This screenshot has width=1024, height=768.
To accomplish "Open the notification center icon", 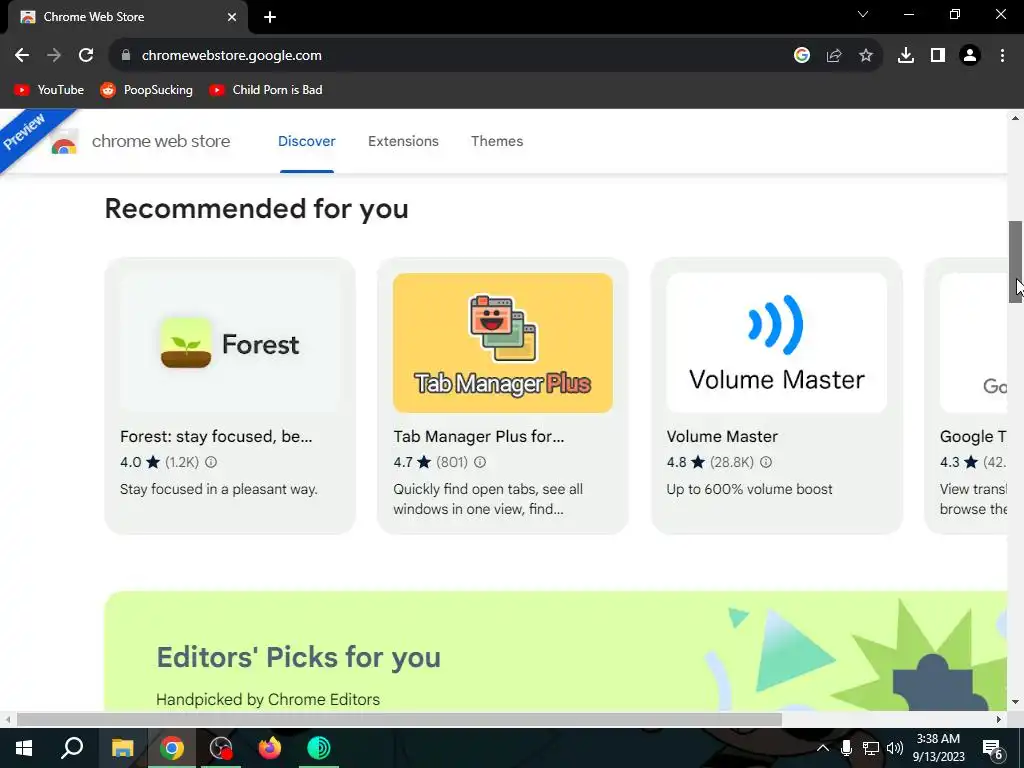I will click(x=993, y=748).
